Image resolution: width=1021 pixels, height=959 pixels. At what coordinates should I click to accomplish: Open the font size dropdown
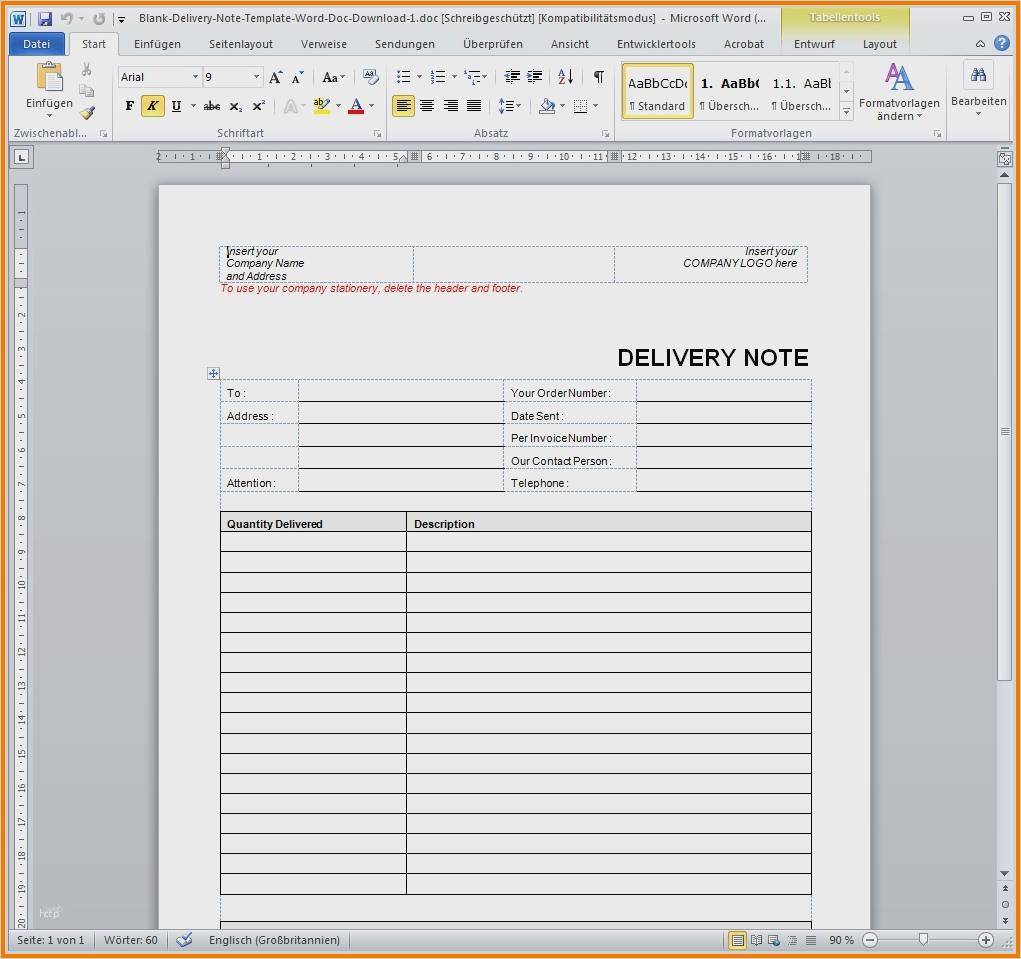[x=257, y=77]
